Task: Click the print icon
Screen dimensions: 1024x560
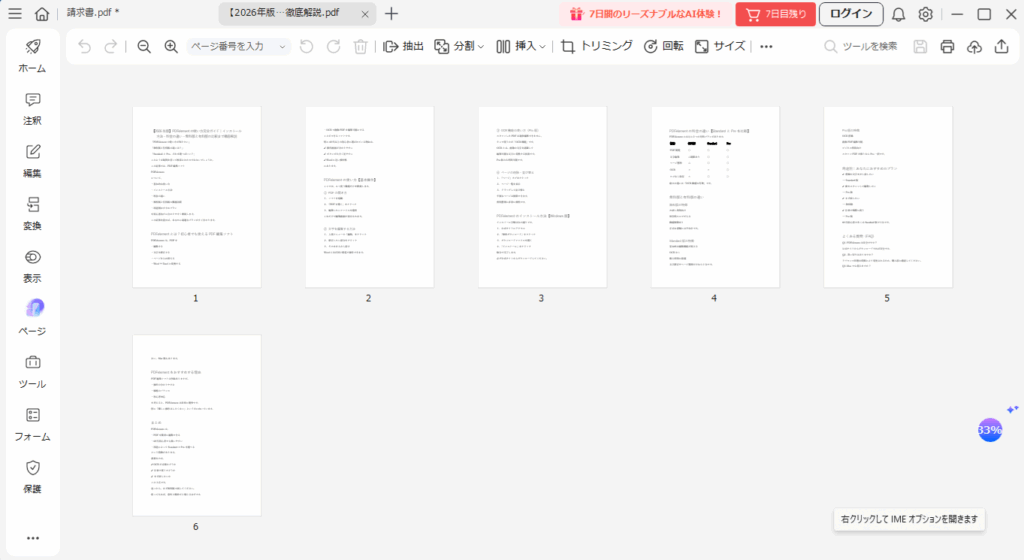Action: click(x=947, y=47)
